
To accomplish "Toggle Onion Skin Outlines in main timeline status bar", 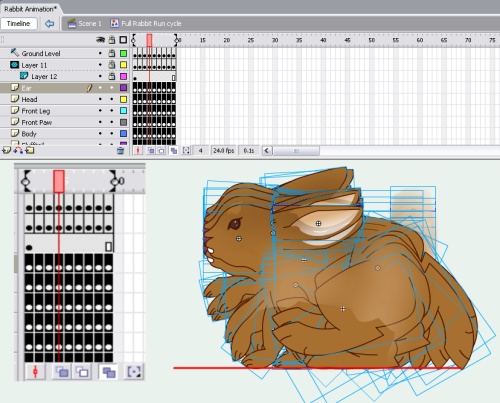I will [x=161, y=151].
